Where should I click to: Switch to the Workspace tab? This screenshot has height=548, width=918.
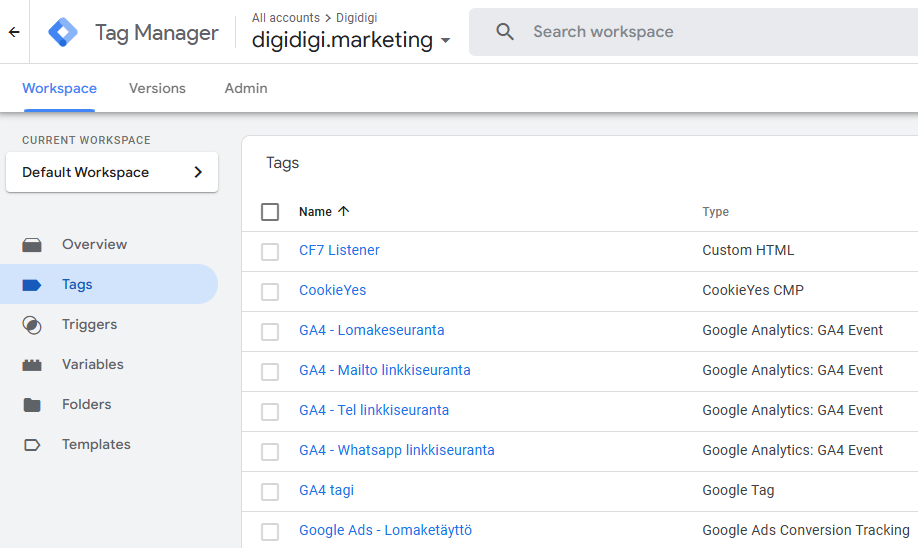59,88
